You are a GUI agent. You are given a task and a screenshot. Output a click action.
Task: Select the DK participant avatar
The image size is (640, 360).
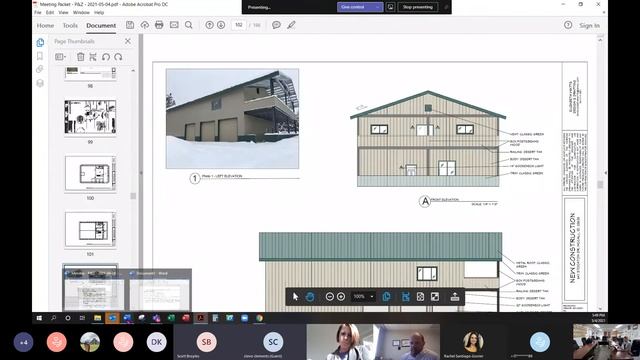tap(156, 342)
